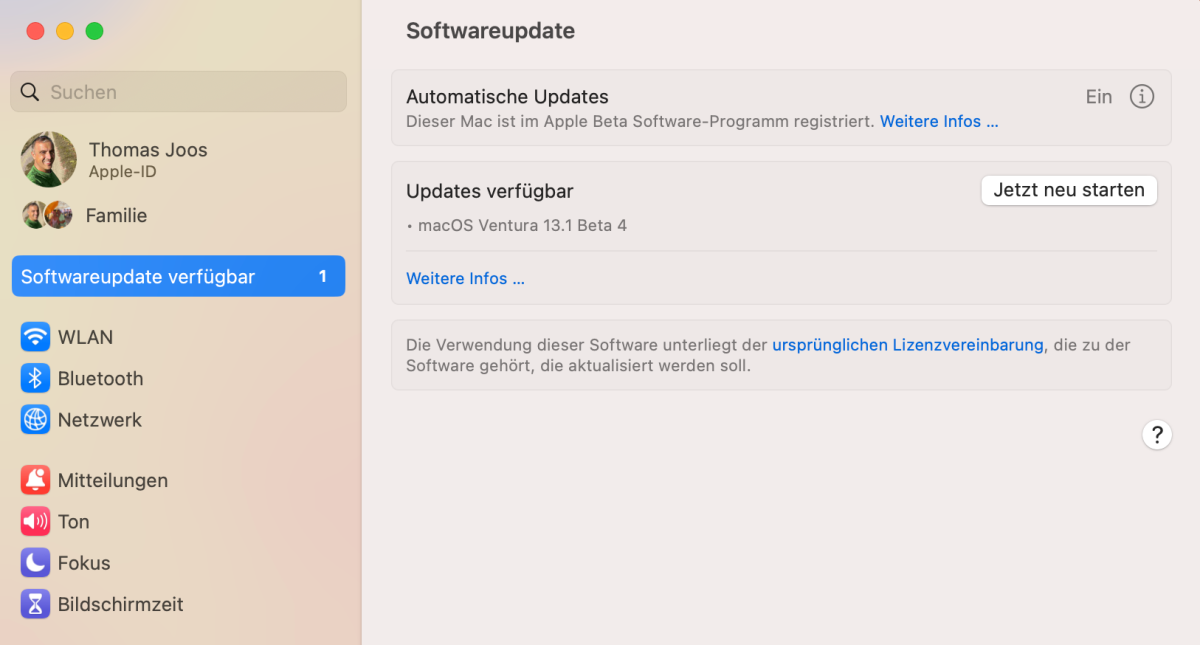Screen dimensions: 1200x645
Task: Open the question mark help button
Action: pyautogui.click(x=1157, y=435)
